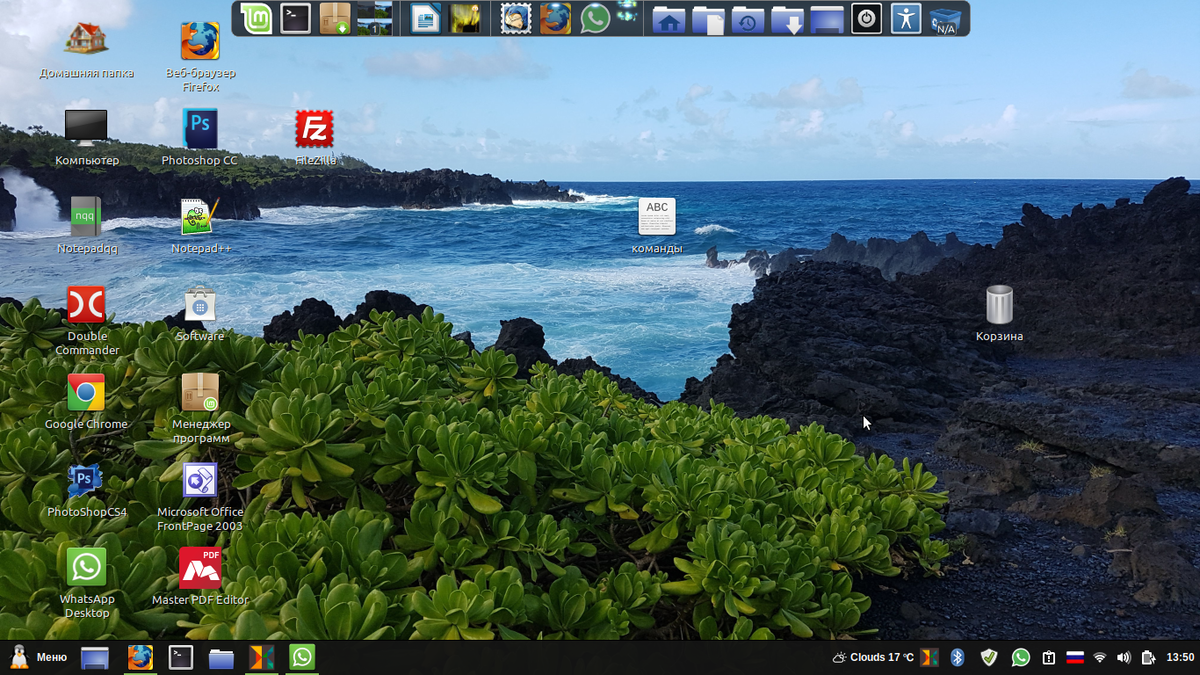Viewport: 1200px width, 675px height.
Task: Click the Show Desktop icon in top dock
Action: click(827, 19)
